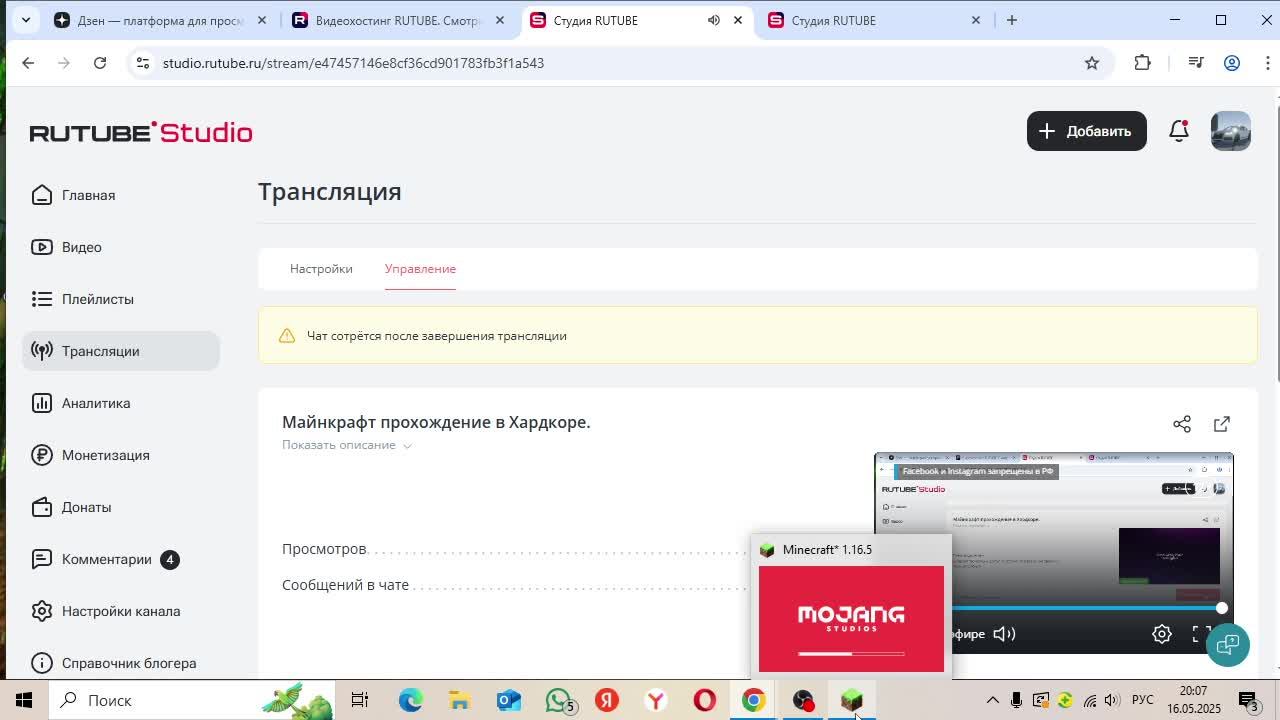Open the tab search dropdown arrow
This screenshot has width=1280, height=720.
pos(25,20)
